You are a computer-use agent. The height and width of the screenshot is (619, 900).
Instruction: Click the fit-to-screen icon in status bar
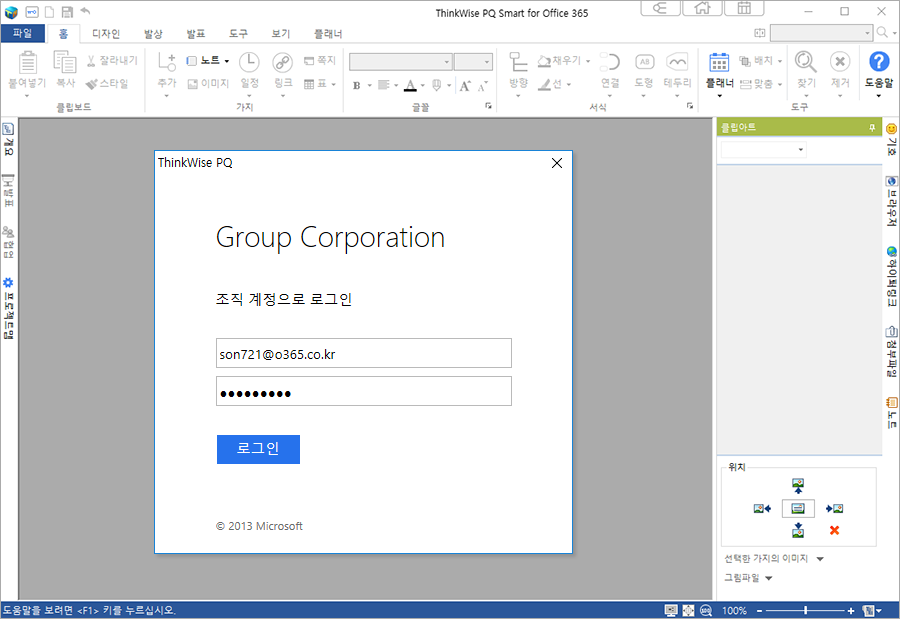(x=688, y=611)
